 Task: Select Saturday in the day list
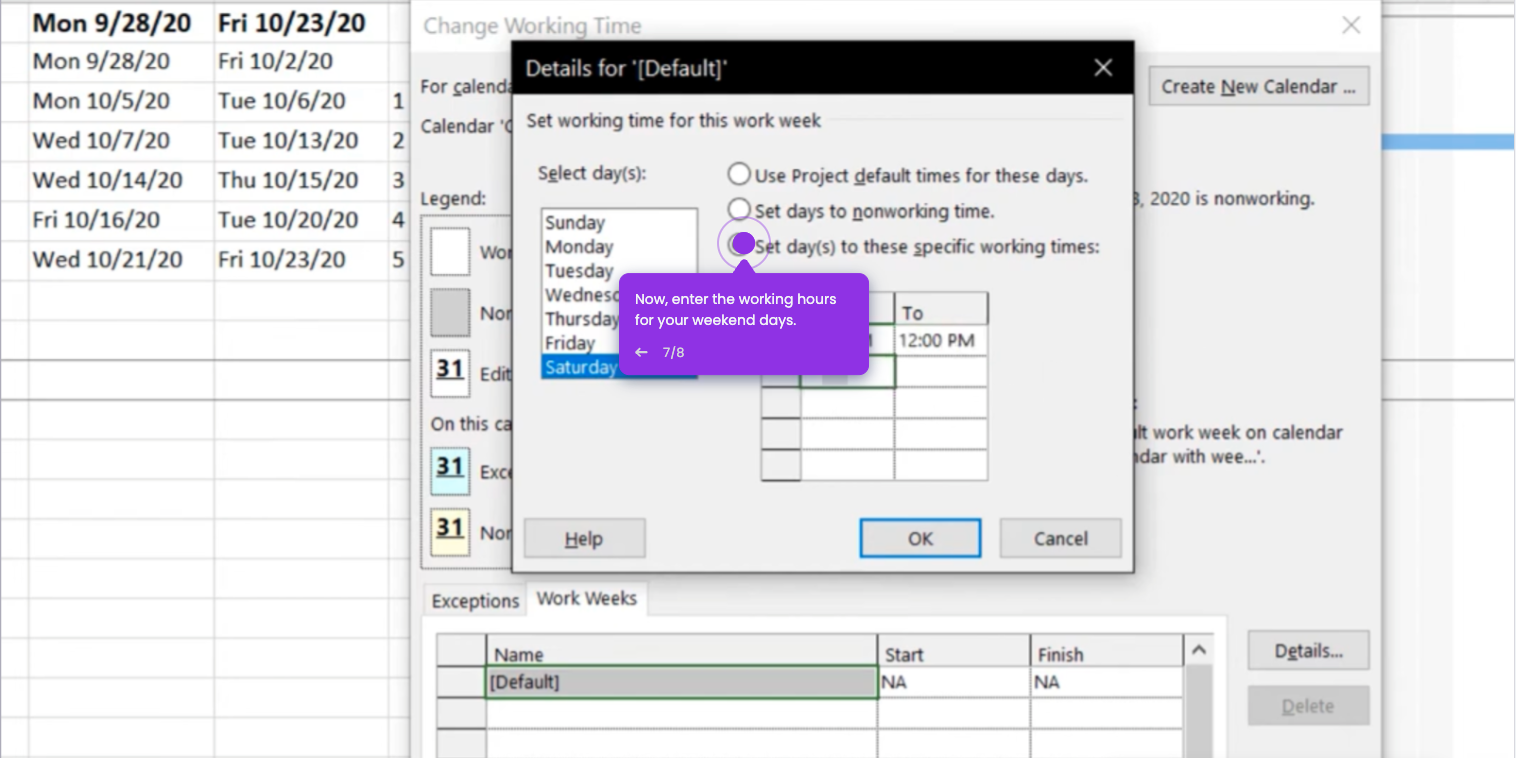(580, 367)
